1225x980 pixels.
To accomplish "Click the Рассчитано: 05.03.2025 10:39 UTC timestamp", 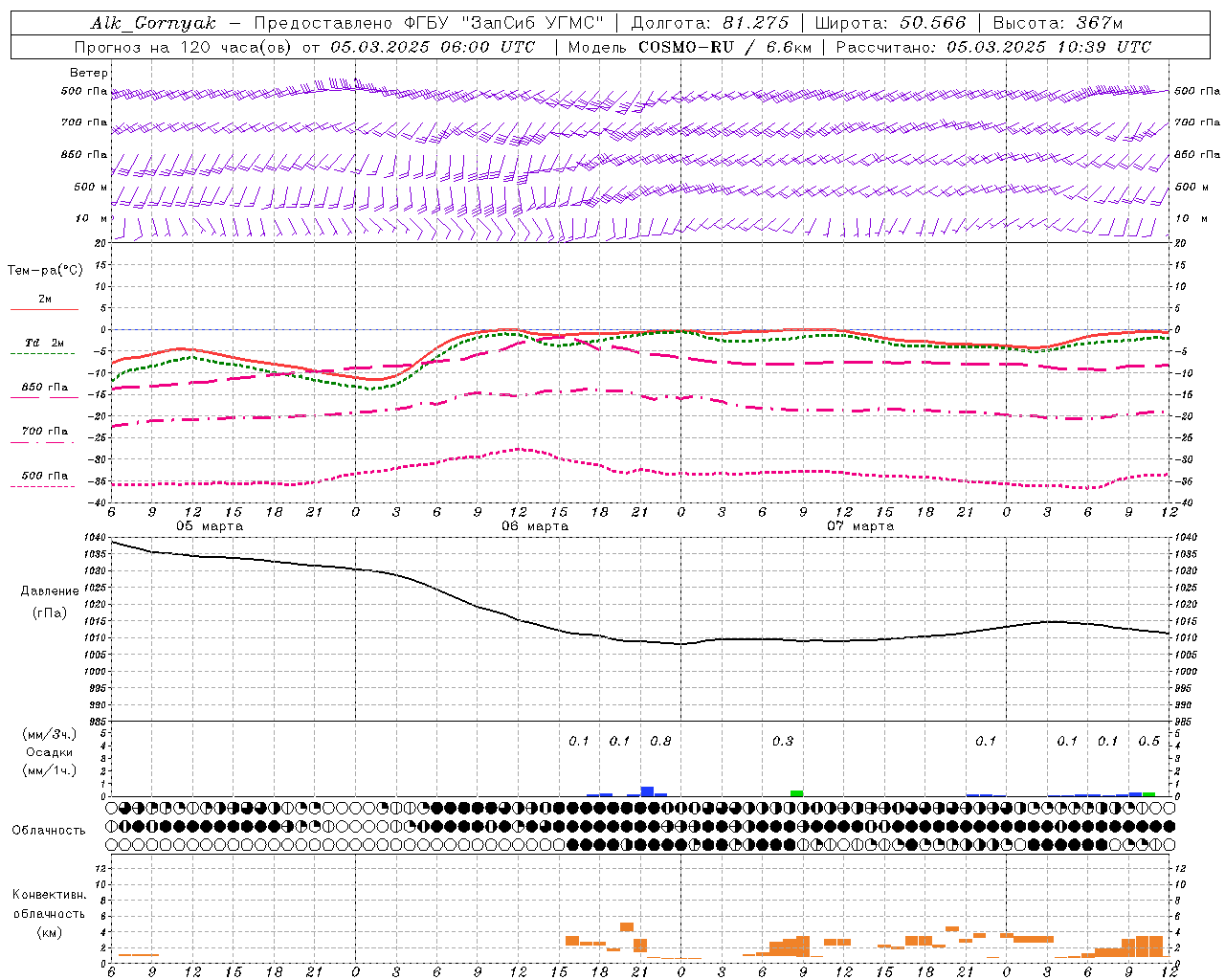I will point(993,47).
